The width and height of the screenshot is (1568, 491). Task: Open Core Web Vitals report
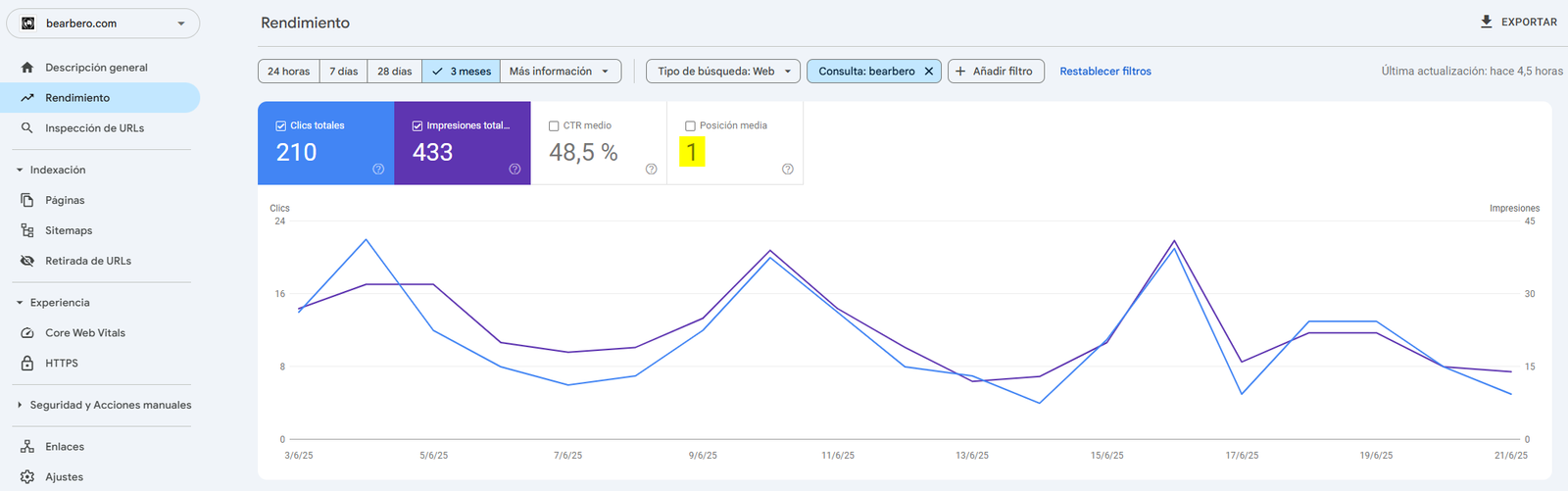[100, 333]
